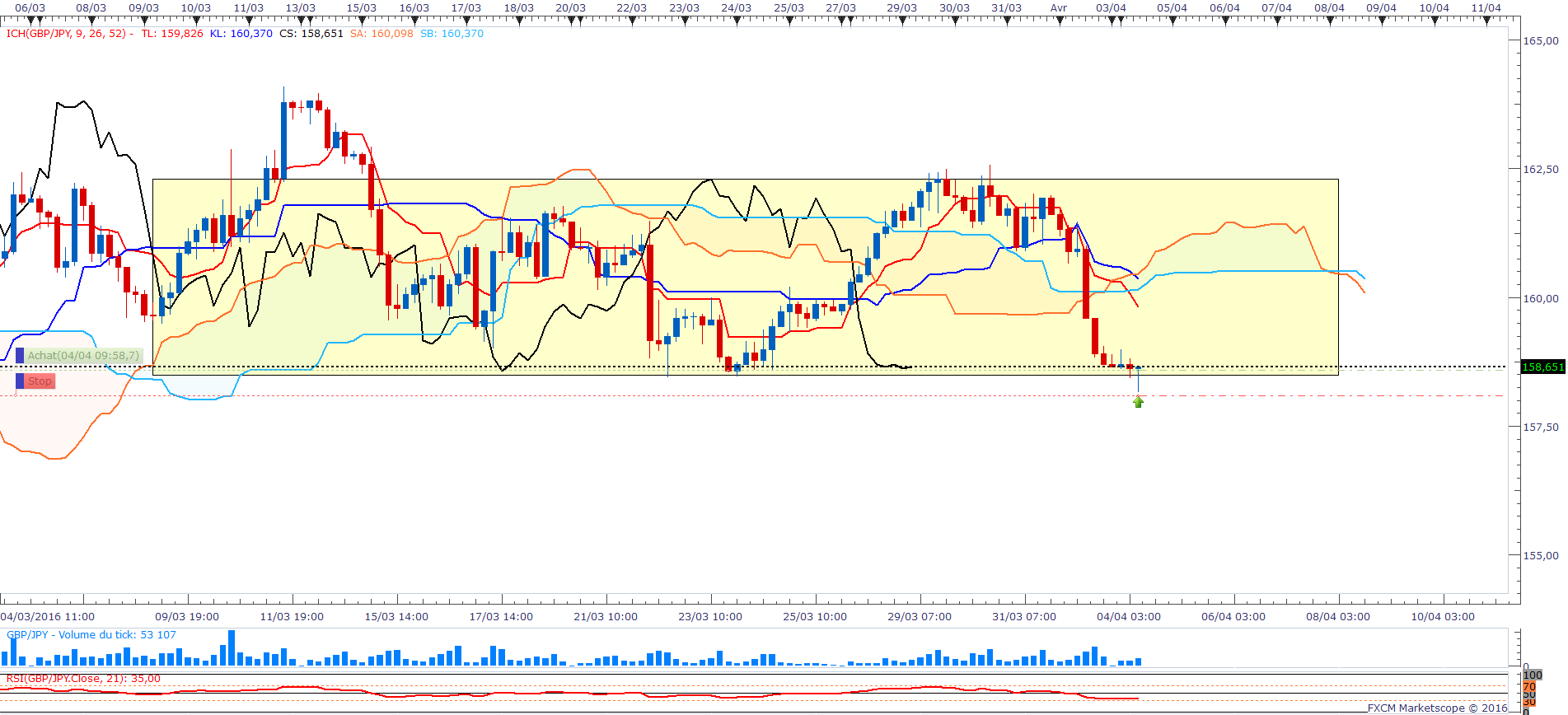
Task: Click the 160,00 price axis label
Action: [x=1541, y=298]
